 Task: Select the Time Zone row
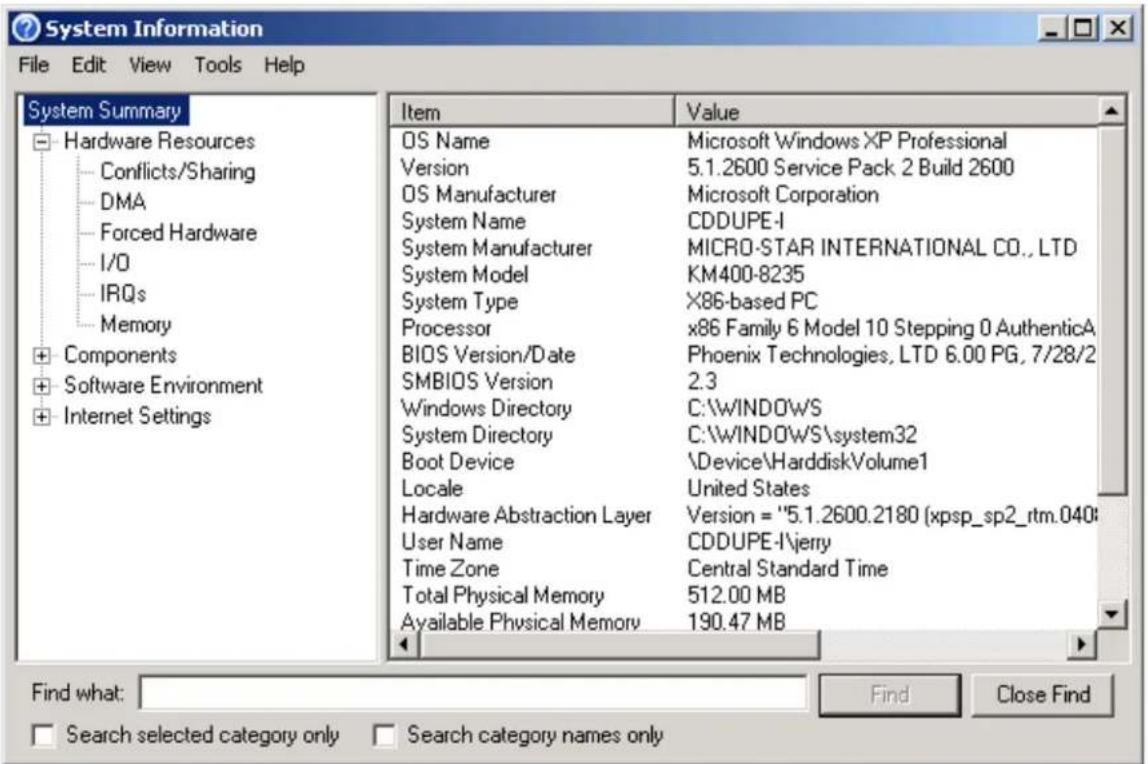tap(743, 569)
